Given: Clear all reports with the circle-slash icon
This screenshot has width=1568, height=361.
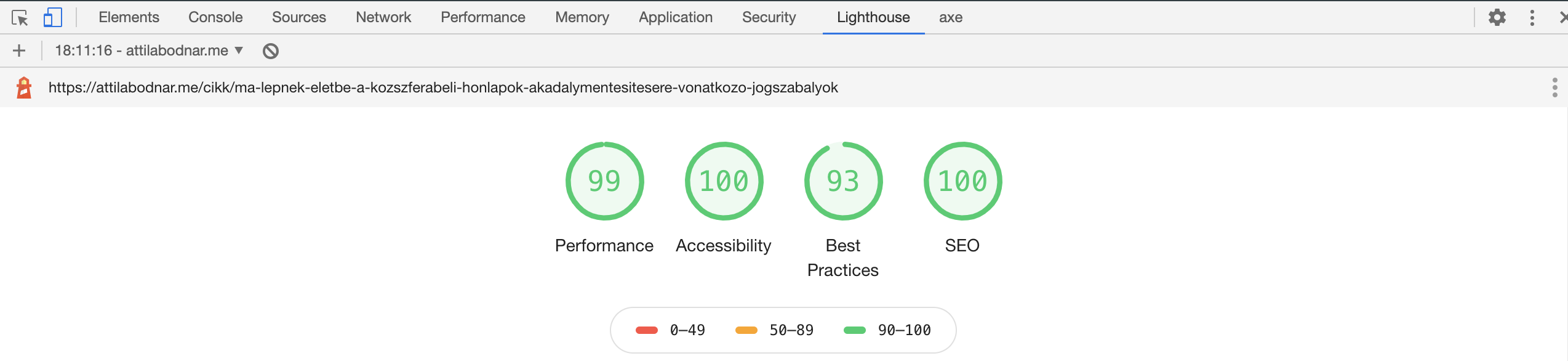Looking at the screenshot, I should (x=271, y=51).
